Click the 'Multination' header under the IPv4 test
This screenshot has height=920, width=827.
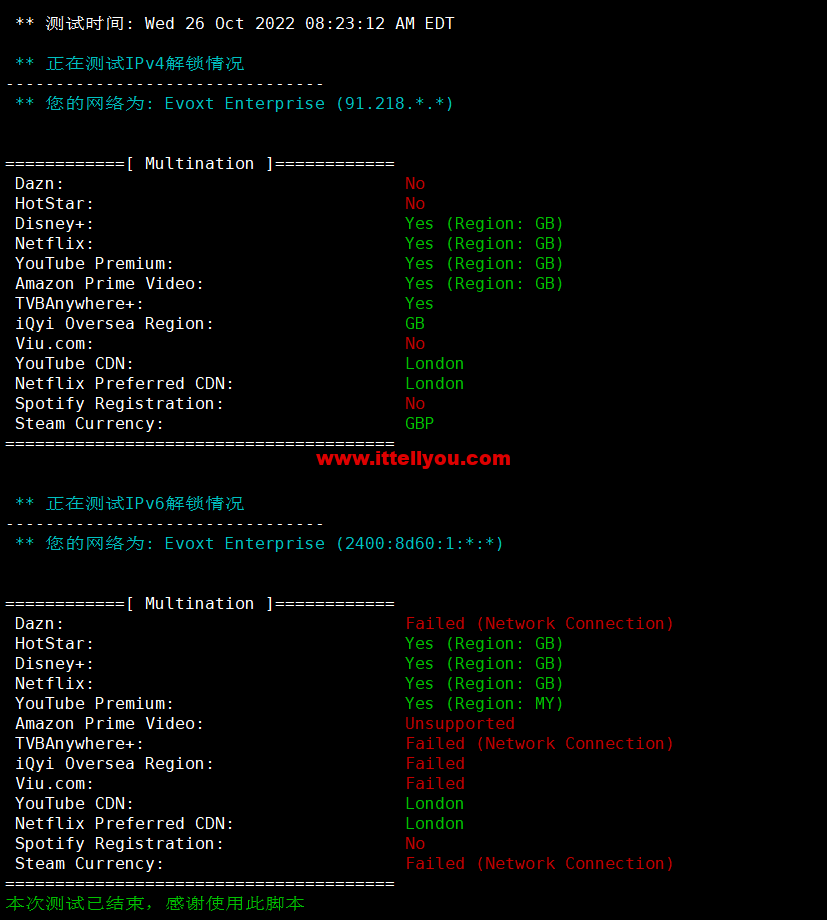click(199, 163)
